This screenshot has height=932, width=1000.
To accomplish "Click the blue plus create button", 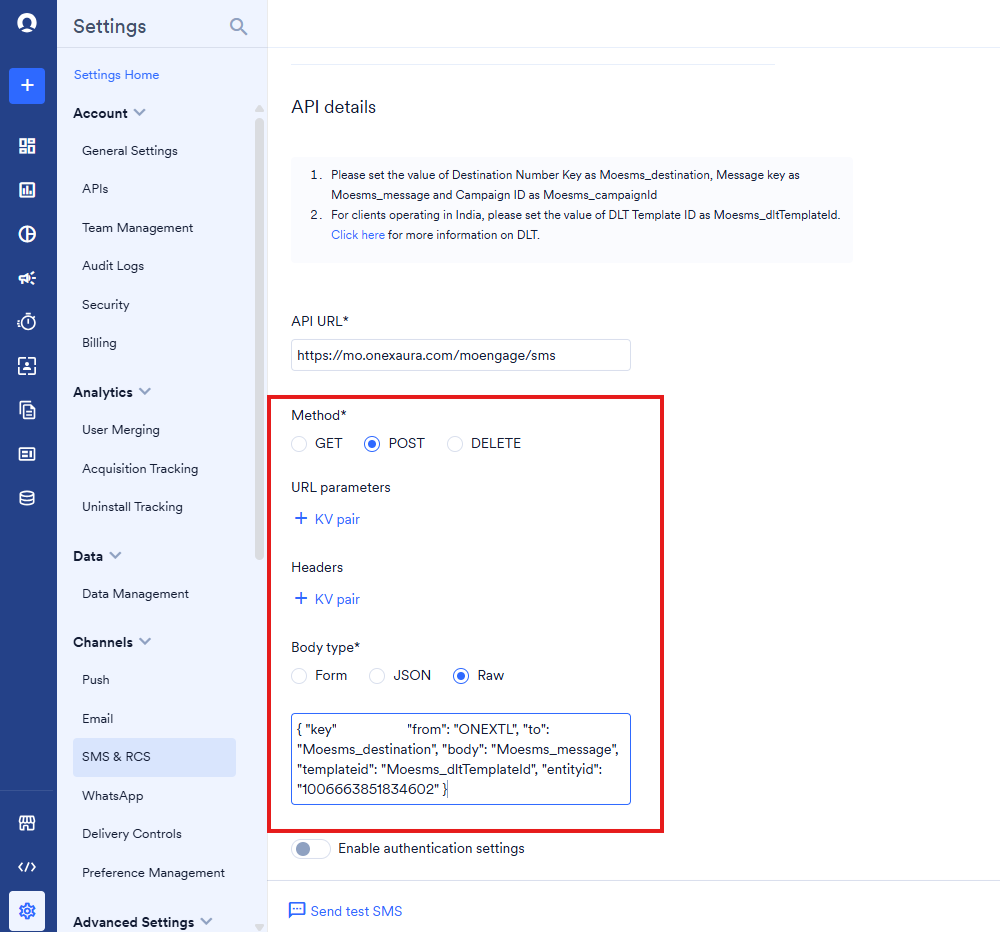I will click(27, 85).
